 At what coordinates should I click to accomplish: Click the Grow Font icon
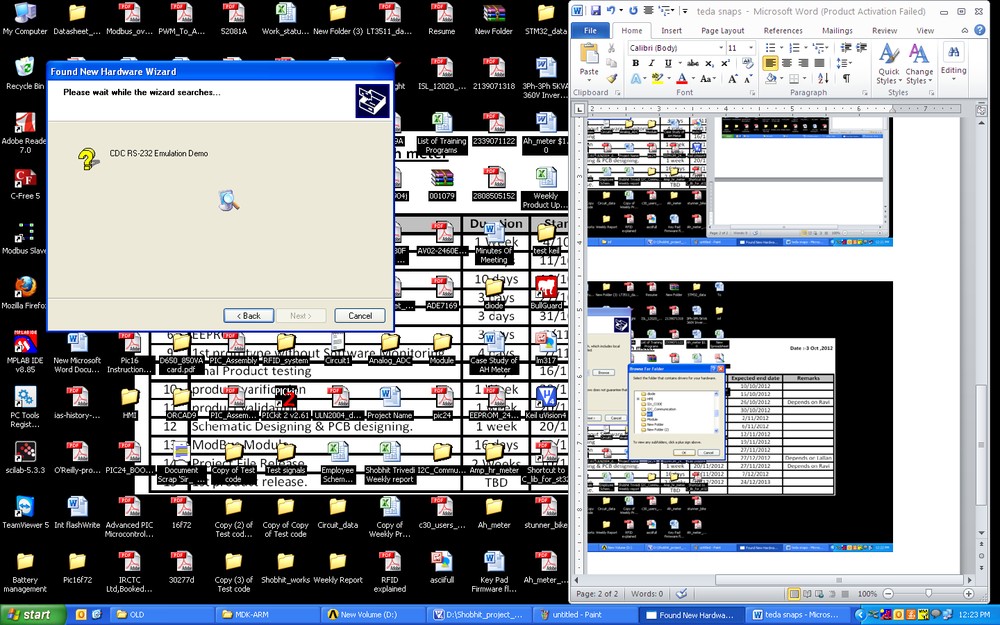pyautogui.click(x=732, y=78)
